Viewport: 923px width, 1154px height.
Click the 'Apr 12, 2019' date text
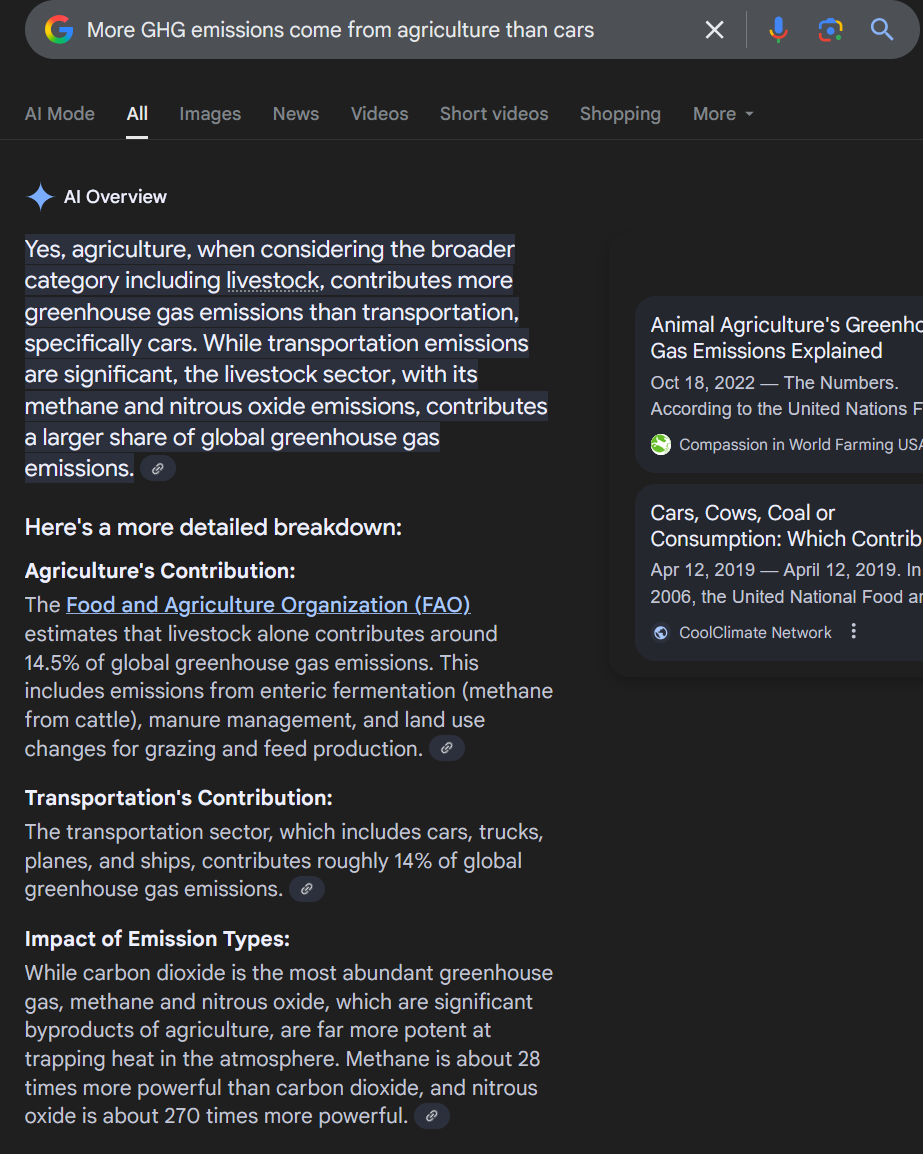coord(702,570)
